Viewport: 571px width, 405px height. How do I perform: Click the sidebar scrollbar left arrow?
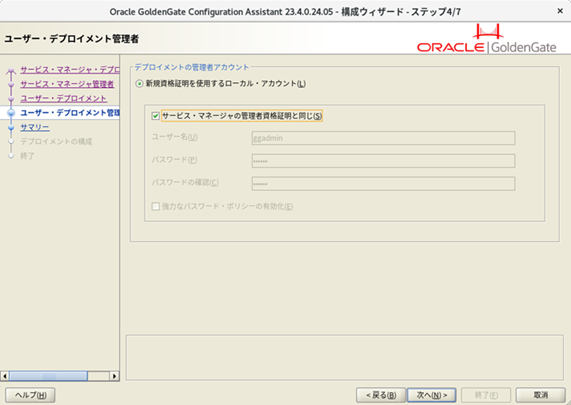pyautogui.click(x=5, y=376)
